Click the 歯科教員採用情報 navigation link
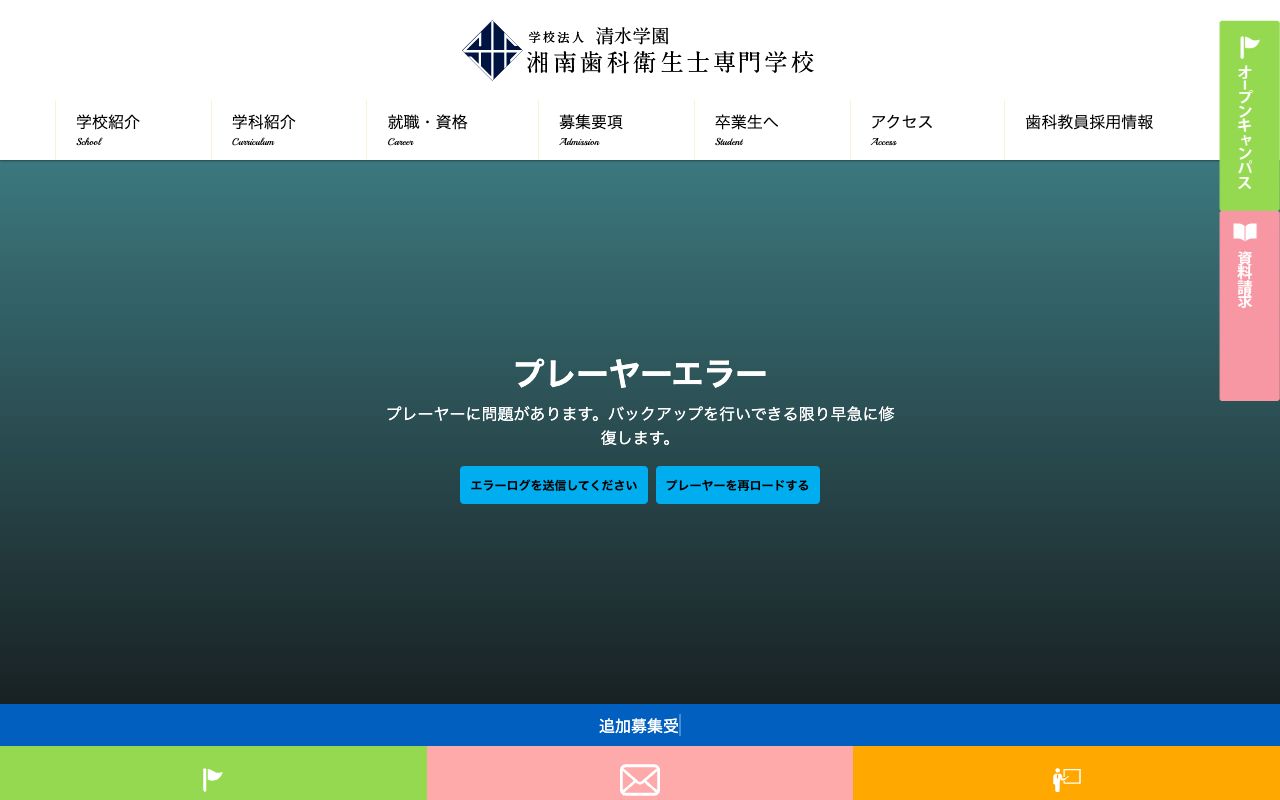Screen dimensions: 1280x800 tap(1089, 122)
